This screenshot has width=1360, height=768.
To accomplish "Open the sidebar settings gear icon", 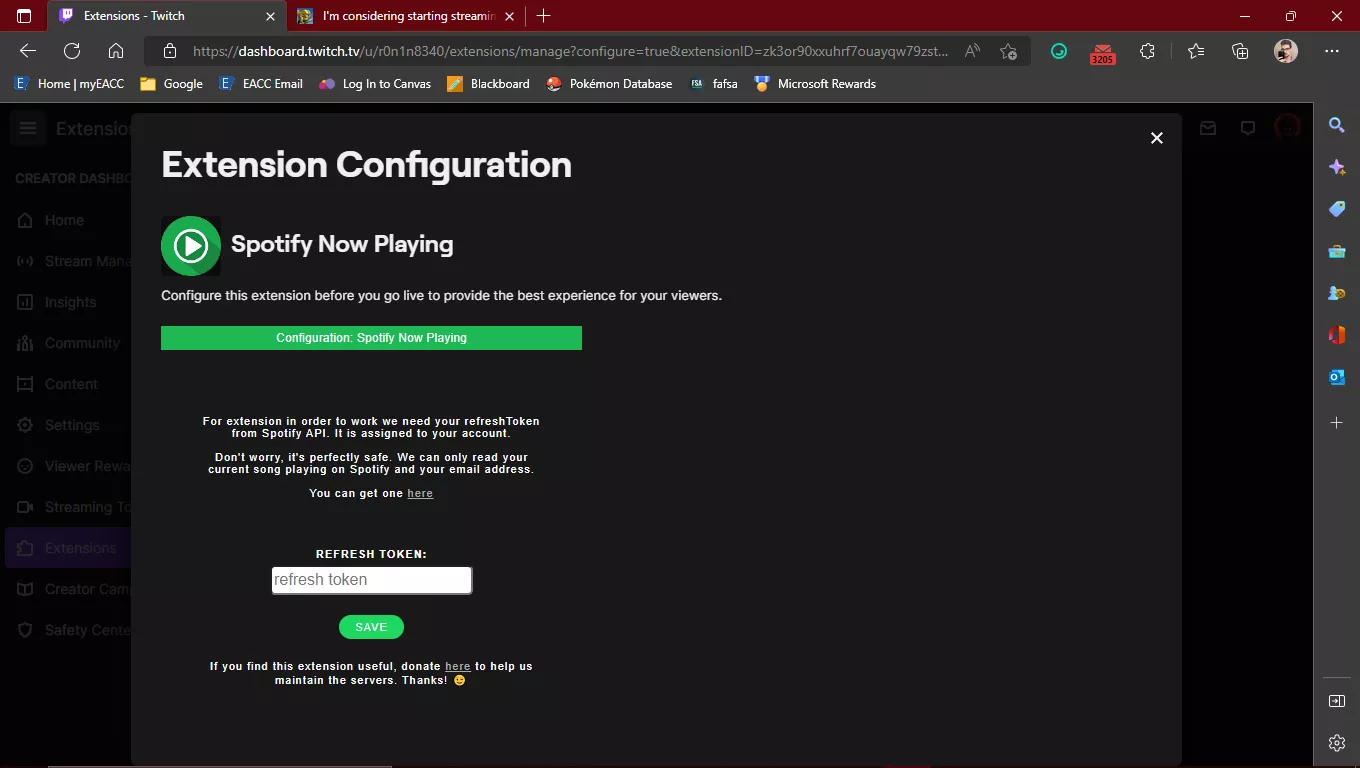I will (1336, 742).
